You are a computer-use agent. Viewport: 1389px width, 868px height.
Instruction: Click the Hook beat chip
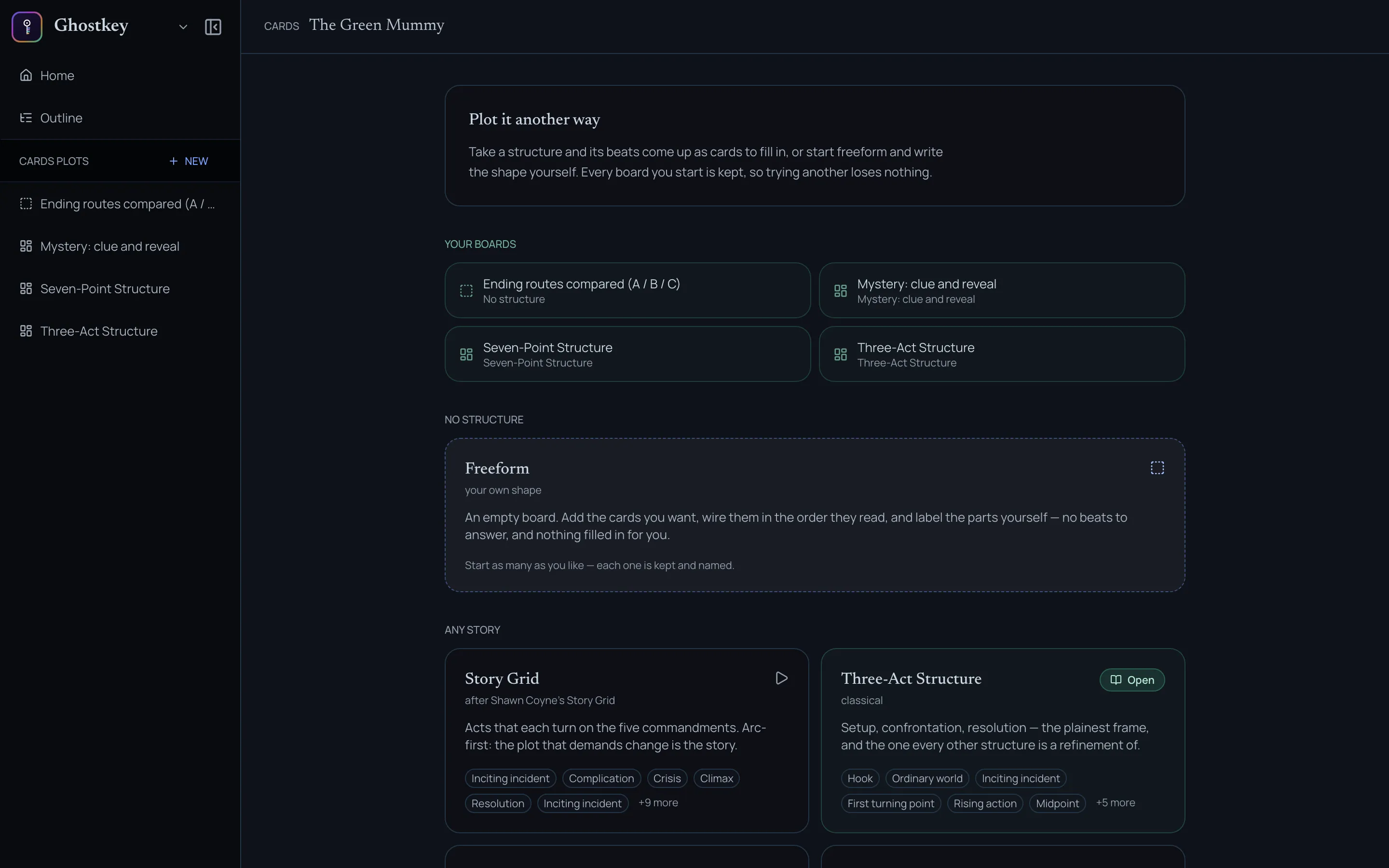(860, 778)
